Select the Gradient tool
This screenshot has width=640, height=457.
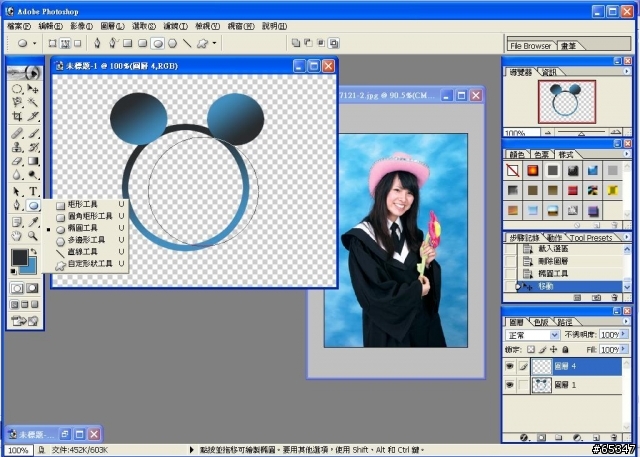coord(33,161)
